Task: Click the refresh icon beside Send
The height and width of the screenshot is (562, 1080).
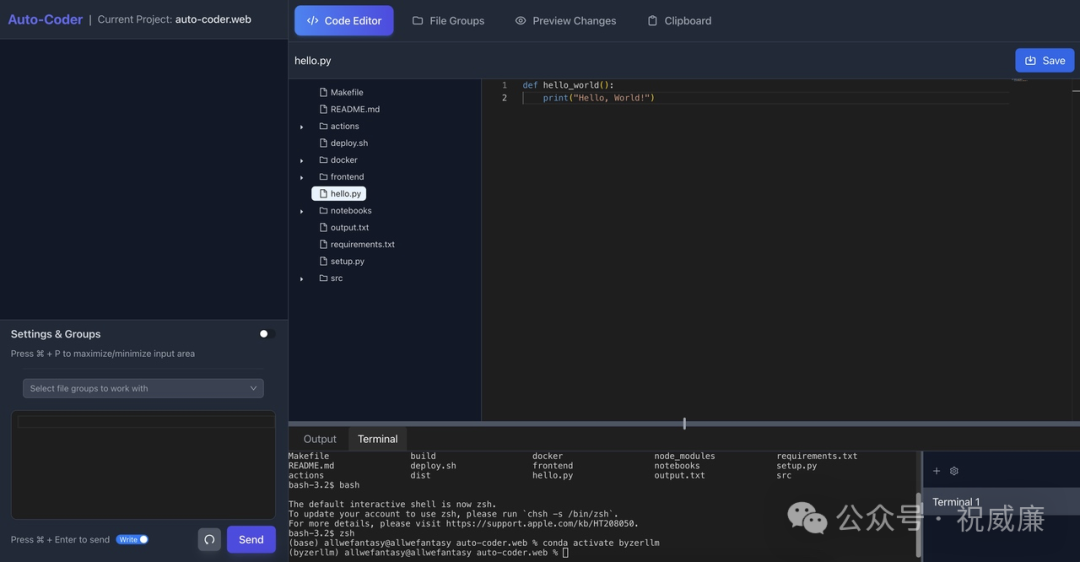Action: (209, 539)
